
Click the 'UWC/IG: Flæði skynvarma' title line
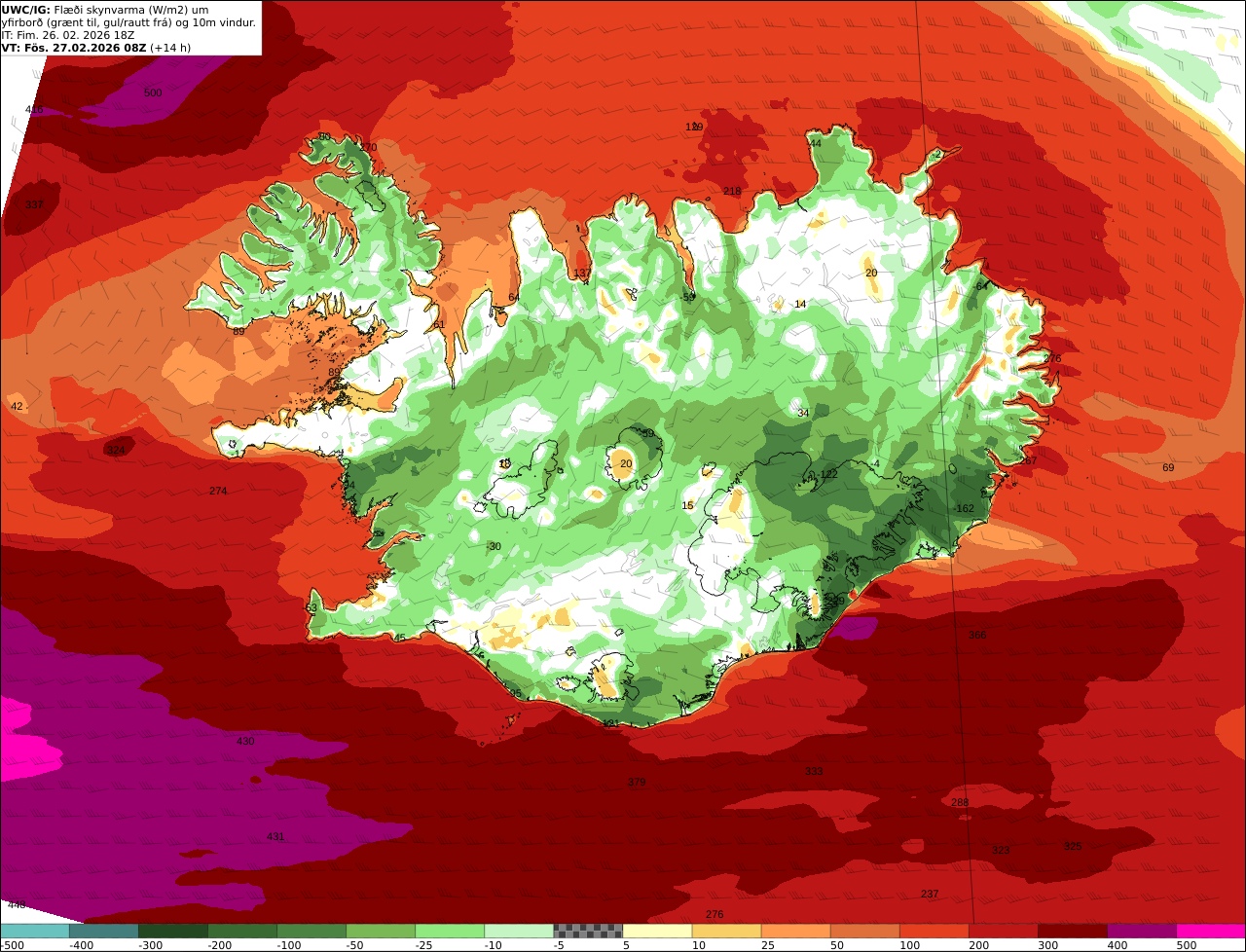coord(105,9)
